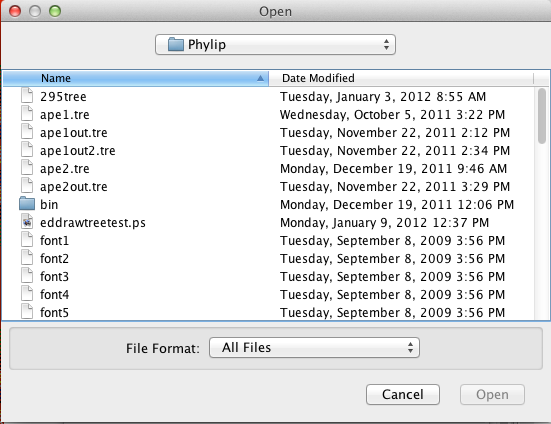Screen dimensions: 551x424
Task: Toggle sort order arrow in Name column
Action: pos(260,78)
